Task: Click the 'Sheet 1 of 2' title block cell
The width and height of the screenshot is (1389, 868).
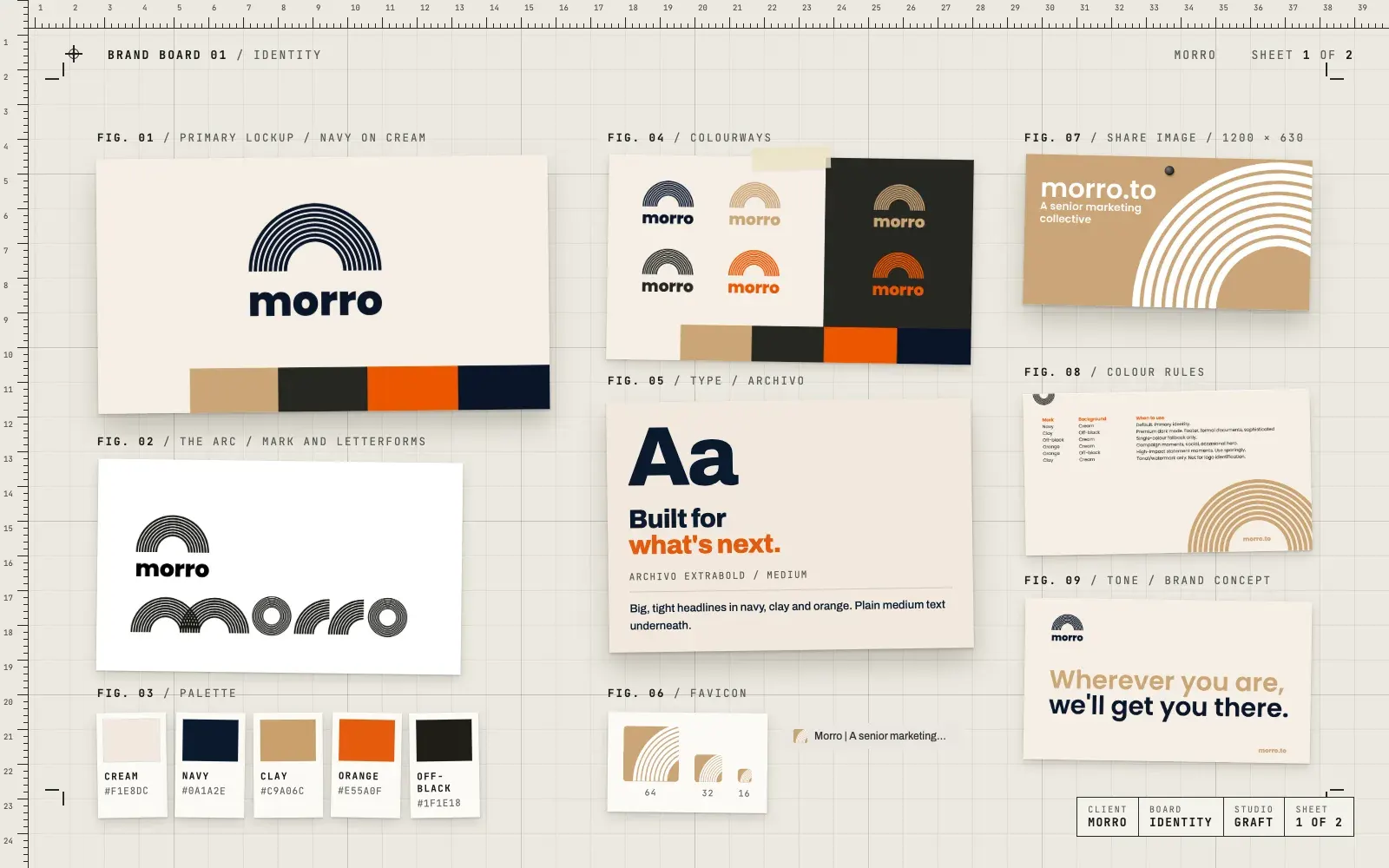Action: coord(1319,817)
